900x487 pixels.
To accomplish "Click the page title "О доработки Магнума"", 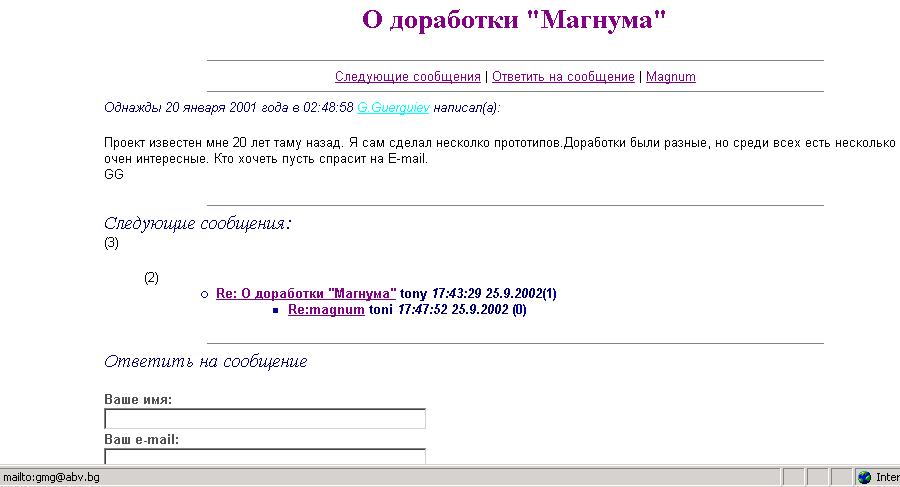I will coord(514,20).
